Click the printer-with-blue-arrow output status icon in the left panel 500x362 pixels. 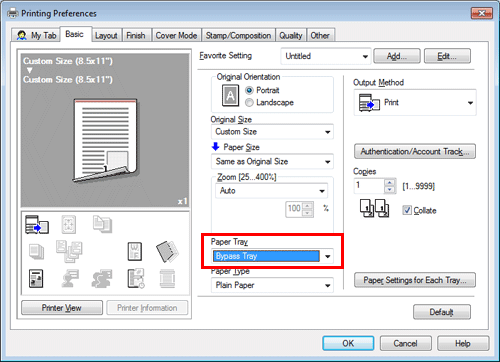37,225
